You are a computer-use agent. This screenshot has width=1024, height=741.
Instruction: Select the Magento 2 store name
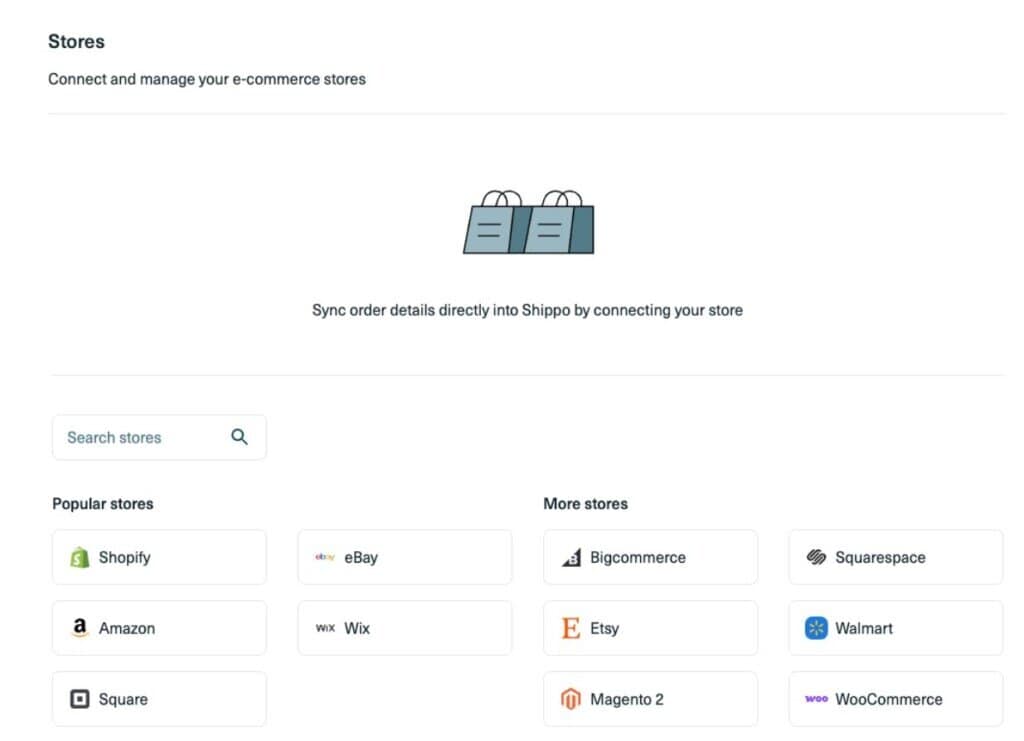click(x=626, y=699)
